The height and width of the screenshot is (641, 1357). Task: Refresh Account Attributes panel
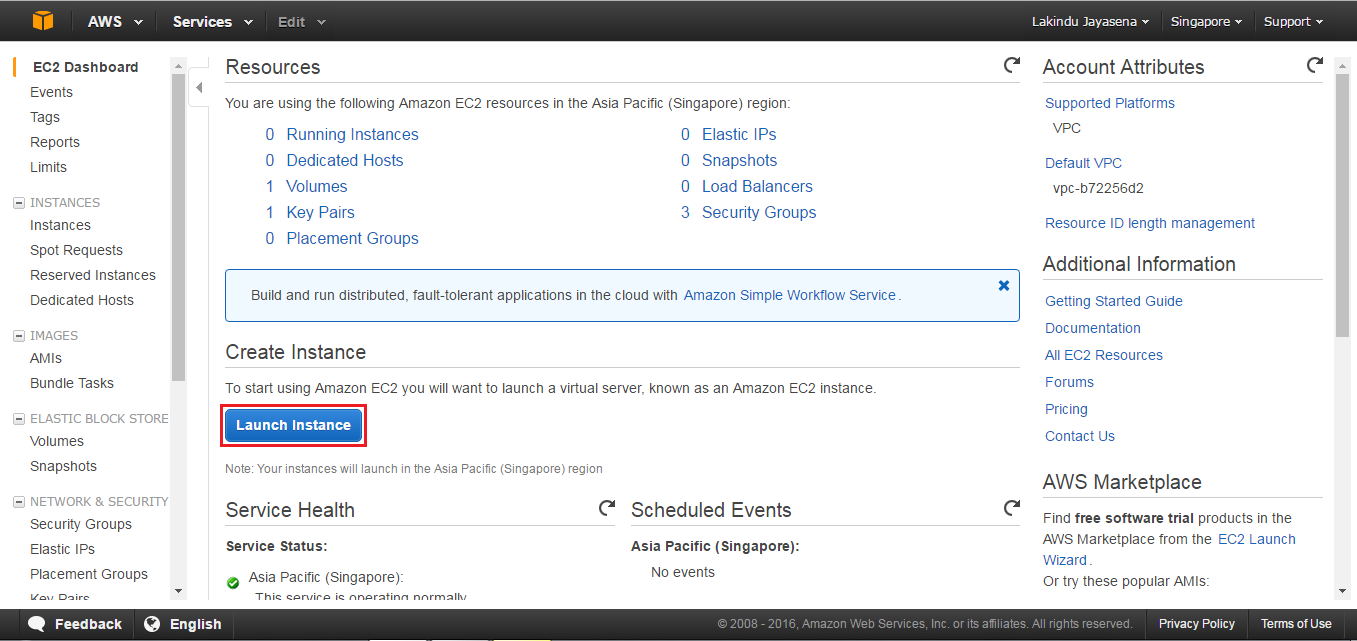[x=1315, y=65]
